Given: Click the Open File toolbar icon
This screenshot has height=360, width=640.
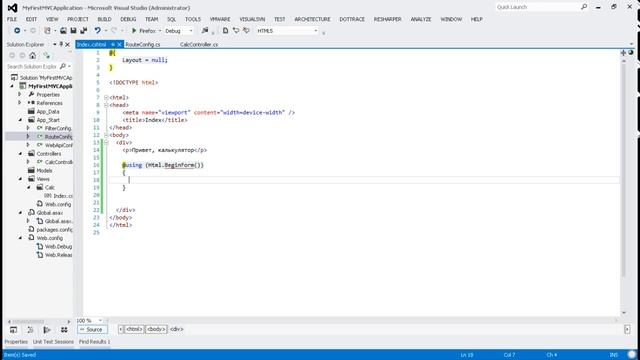Looking at the screenshot, I should [63, 31].
